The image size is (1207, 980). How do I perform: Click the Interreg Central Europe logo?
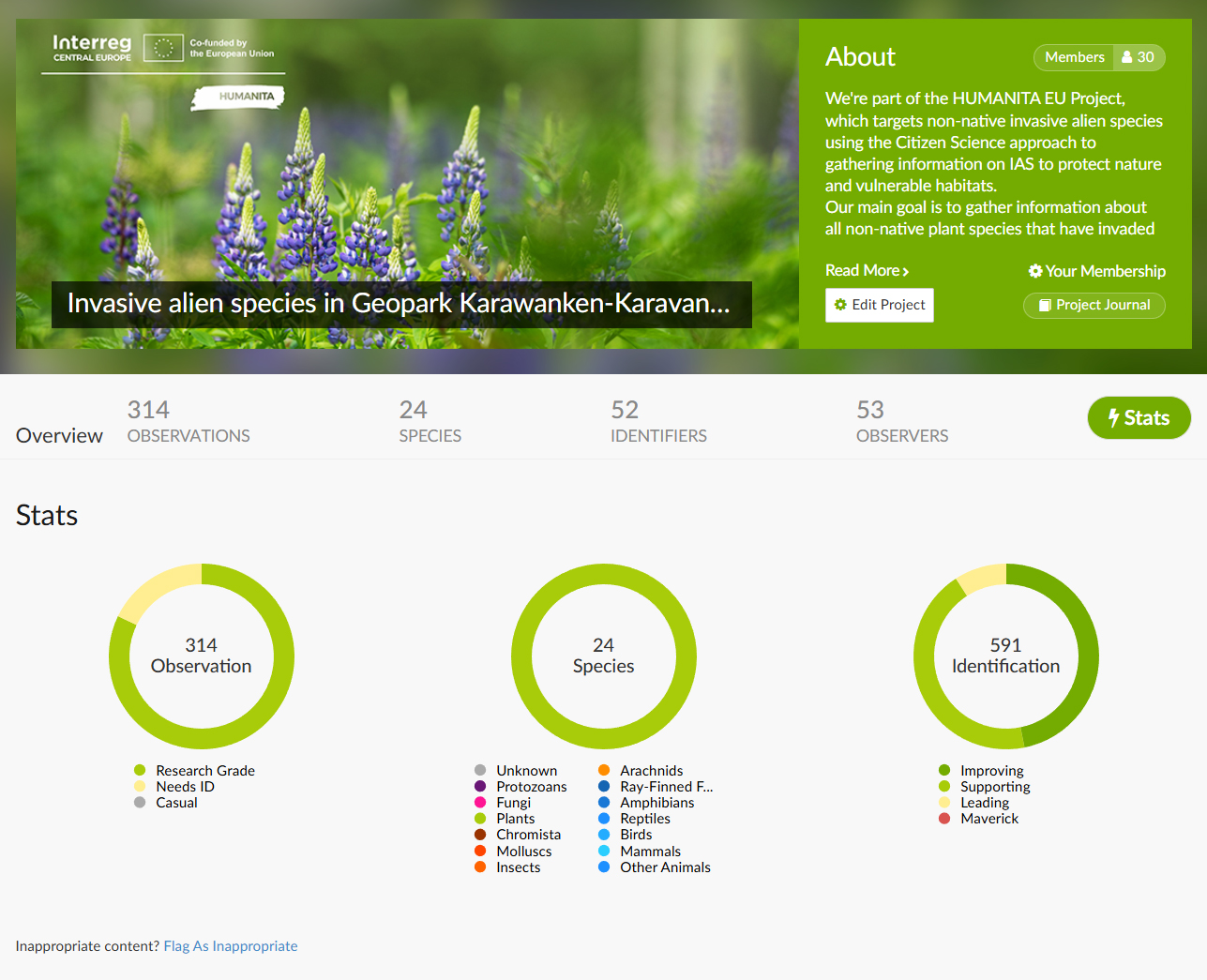tap(92, 48)
